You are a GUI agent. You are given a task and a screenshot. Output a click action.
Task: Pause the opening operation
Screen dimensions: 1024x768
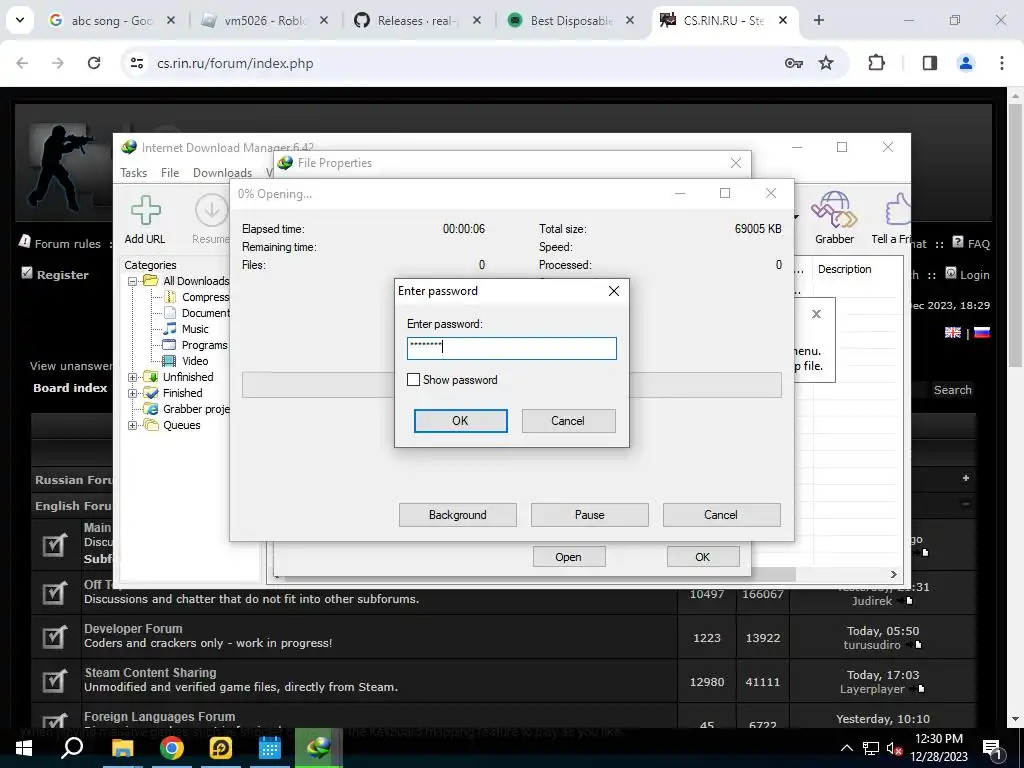click(x=589, y=515)
